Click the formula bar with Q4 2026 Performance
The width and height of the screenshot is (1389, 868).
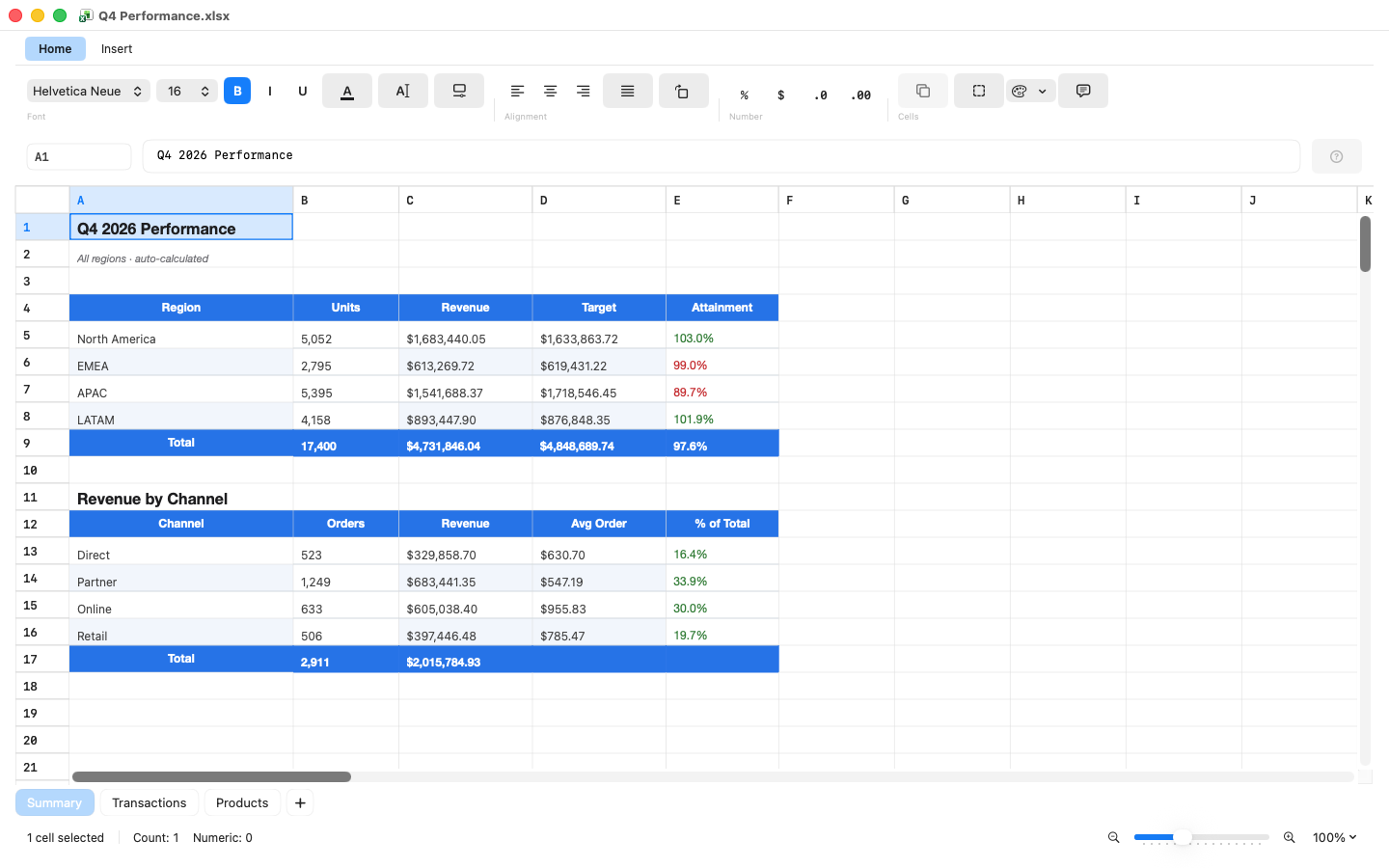pyautogui.click(x=722, y=156)
